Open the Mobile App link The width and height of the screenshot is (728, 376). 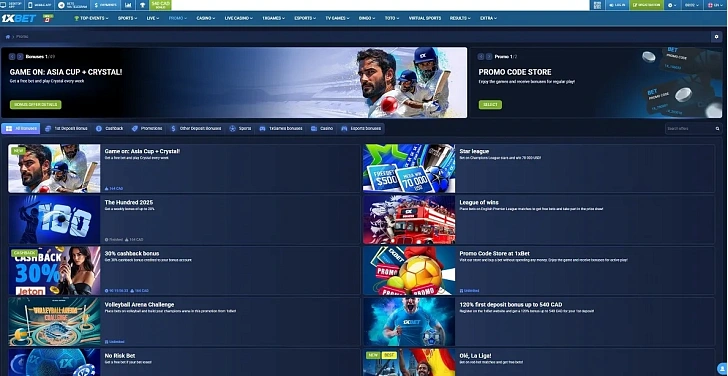39,5
